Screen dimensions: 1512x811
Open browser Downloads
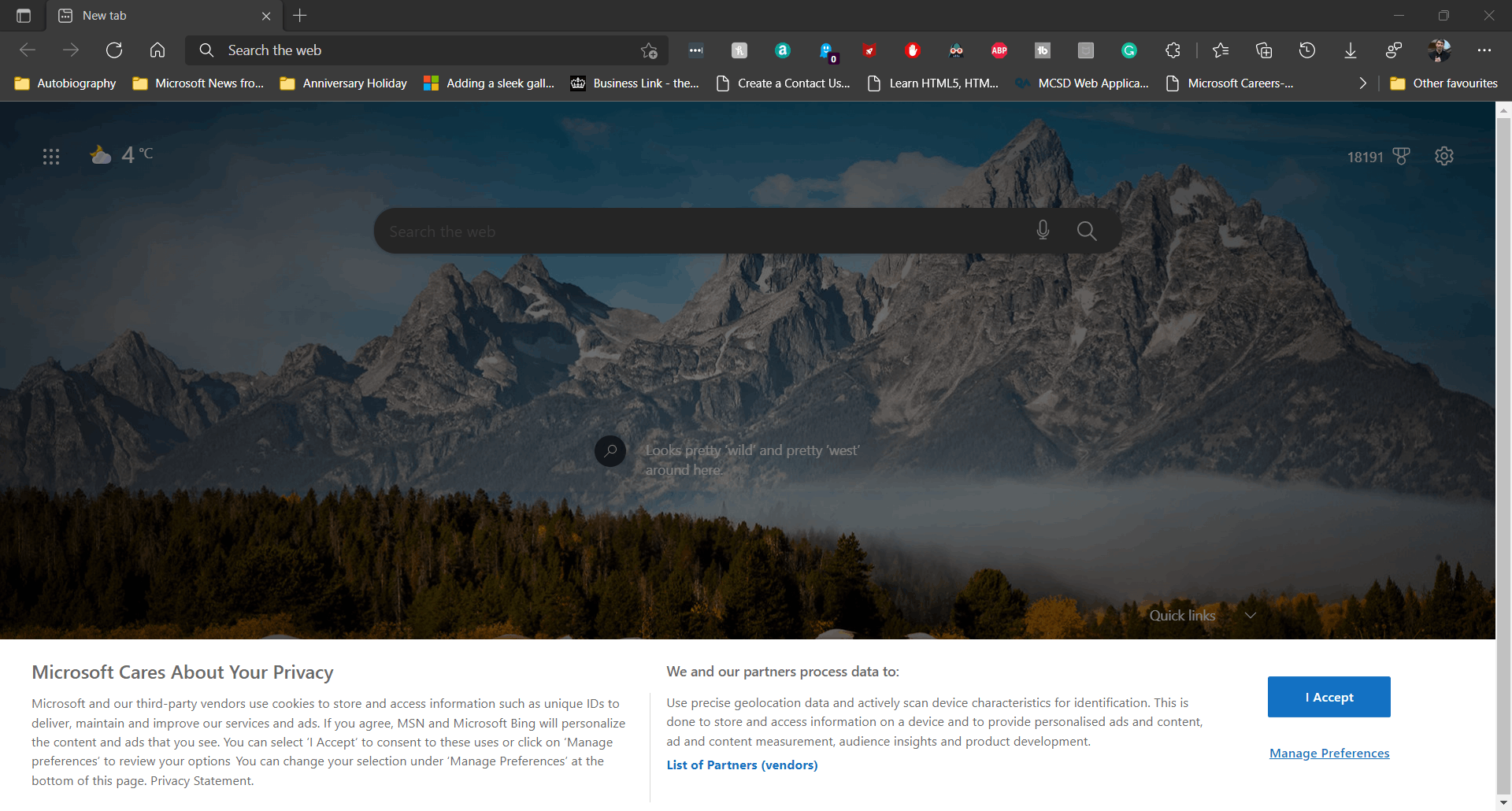pos(1350,50)
